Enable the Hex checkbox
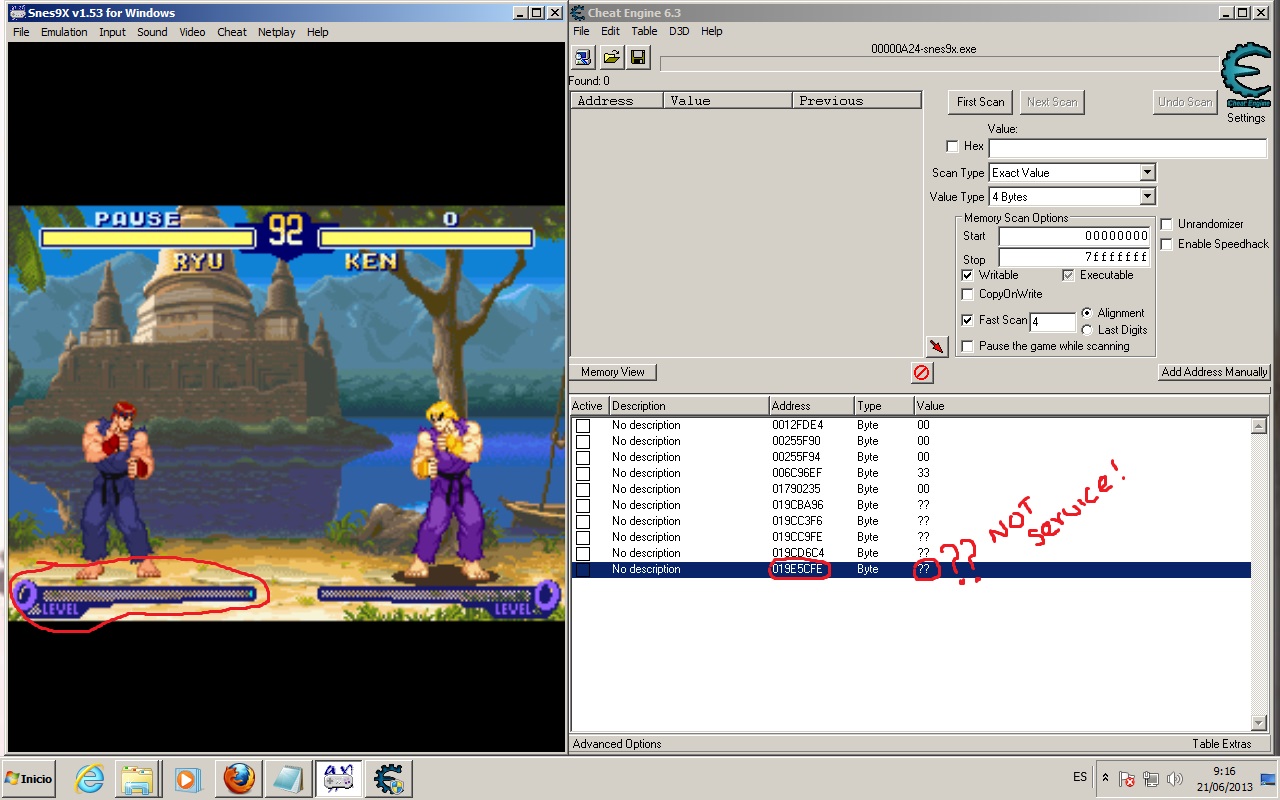This screenshot has width=1280, height=800. [x=952, y=146]
